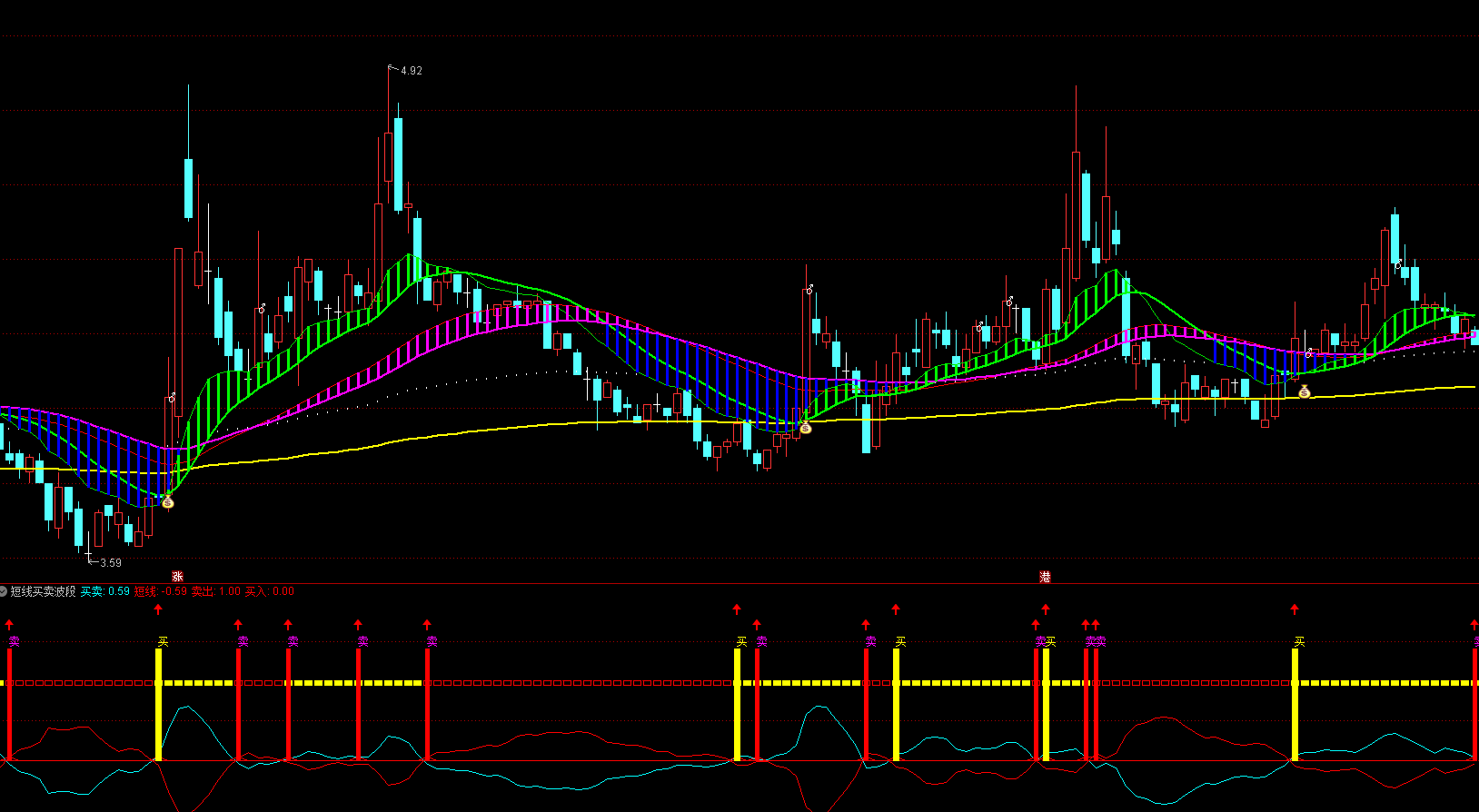Toggle the round icon beside 短线买卖波段
The width and height of the screenshot is (1479, 812).
click(x=4, y=591)
